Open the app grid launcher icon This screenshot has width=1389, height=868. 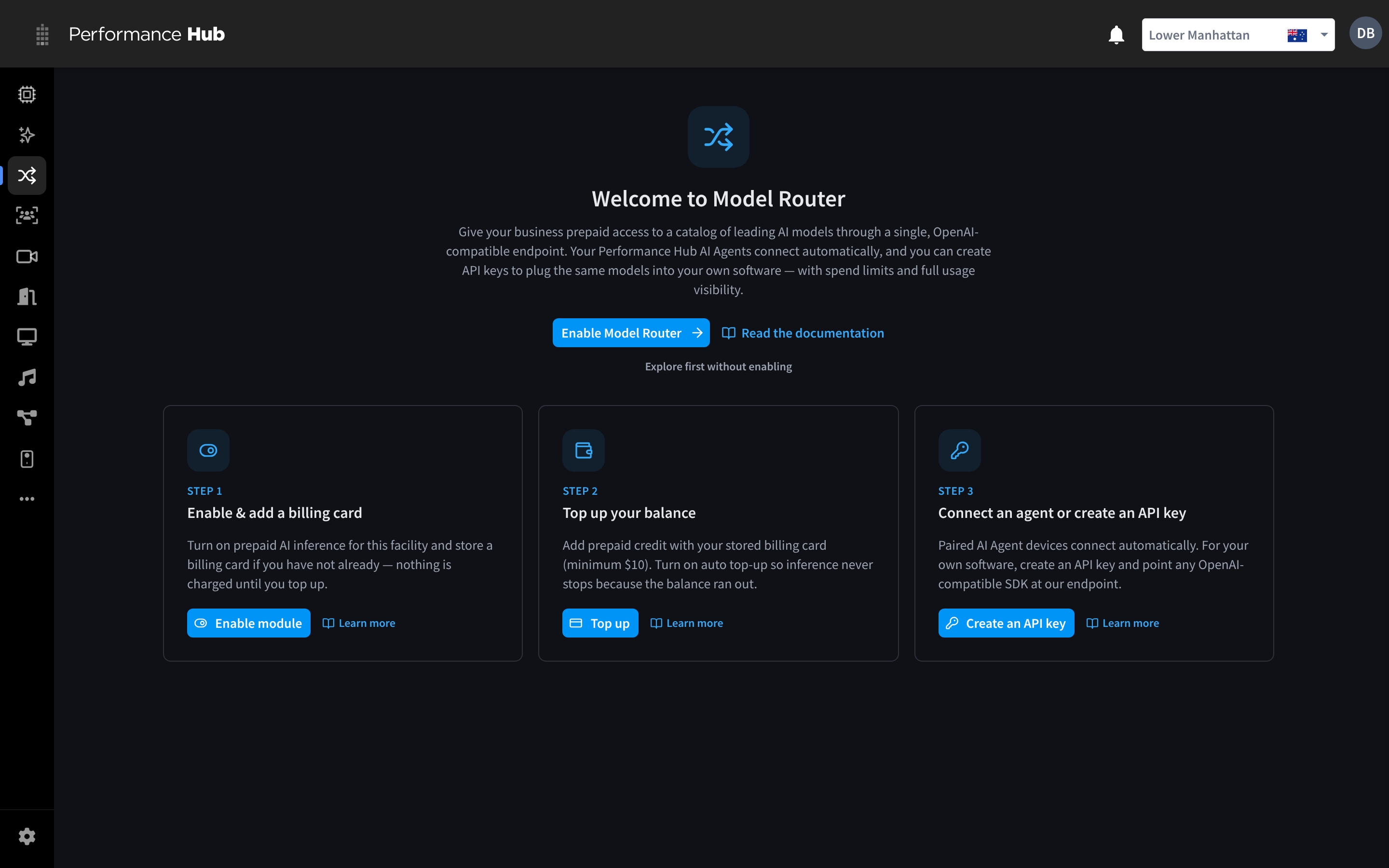(x=42, y=34)
